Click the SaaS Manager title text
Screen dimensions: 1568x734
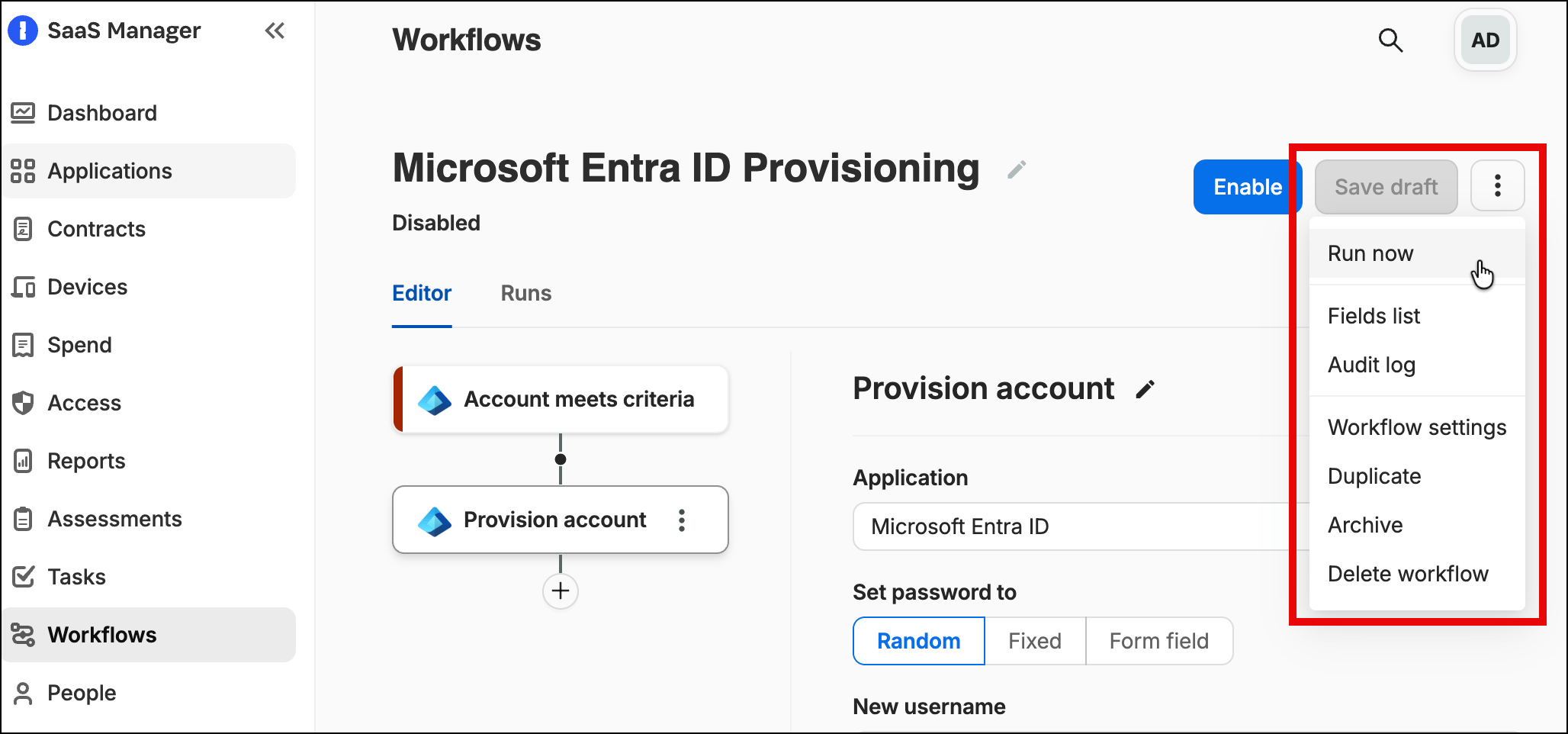(124, 31)
